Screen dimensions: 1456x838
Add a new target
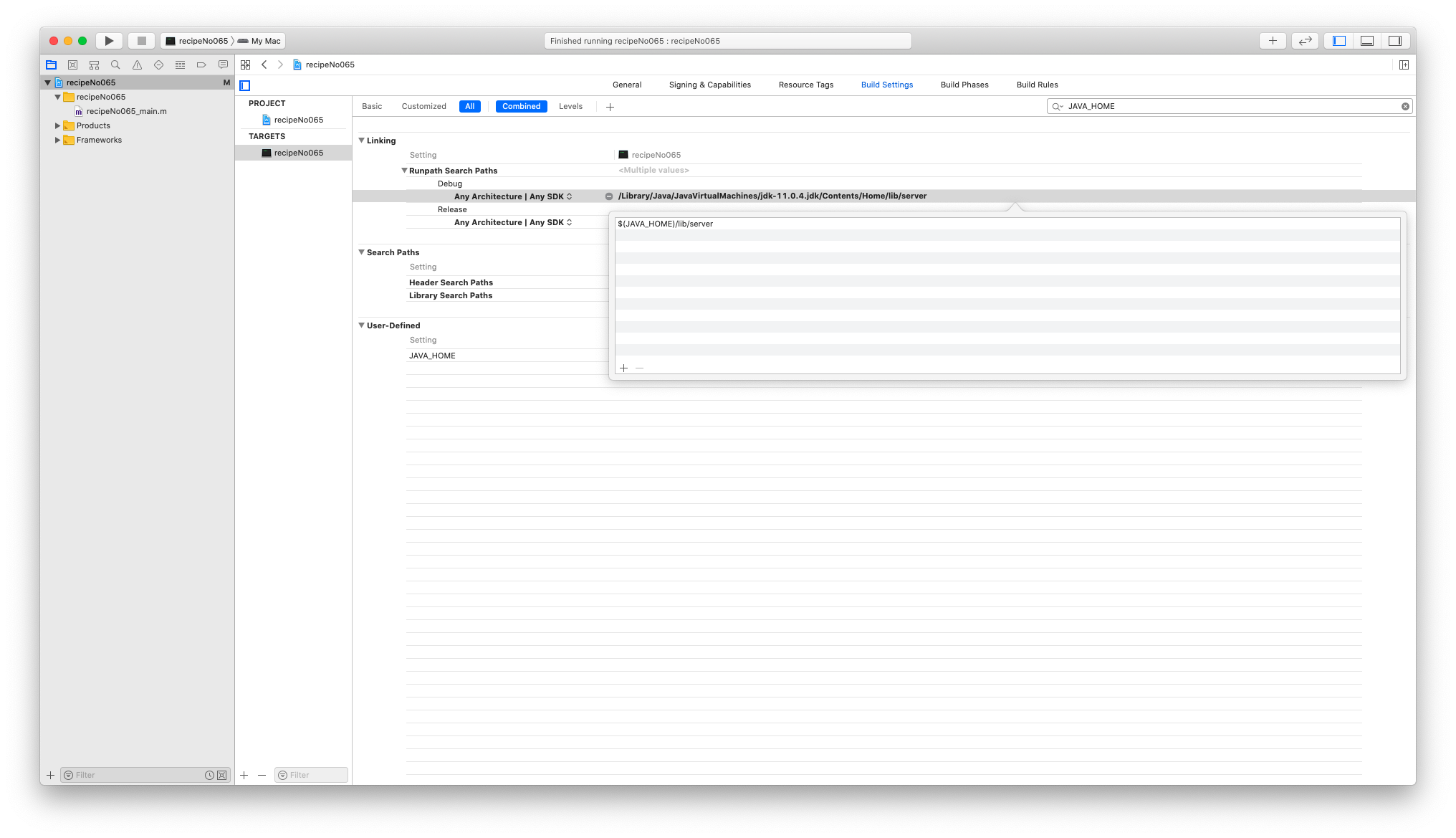pos(244,775)
